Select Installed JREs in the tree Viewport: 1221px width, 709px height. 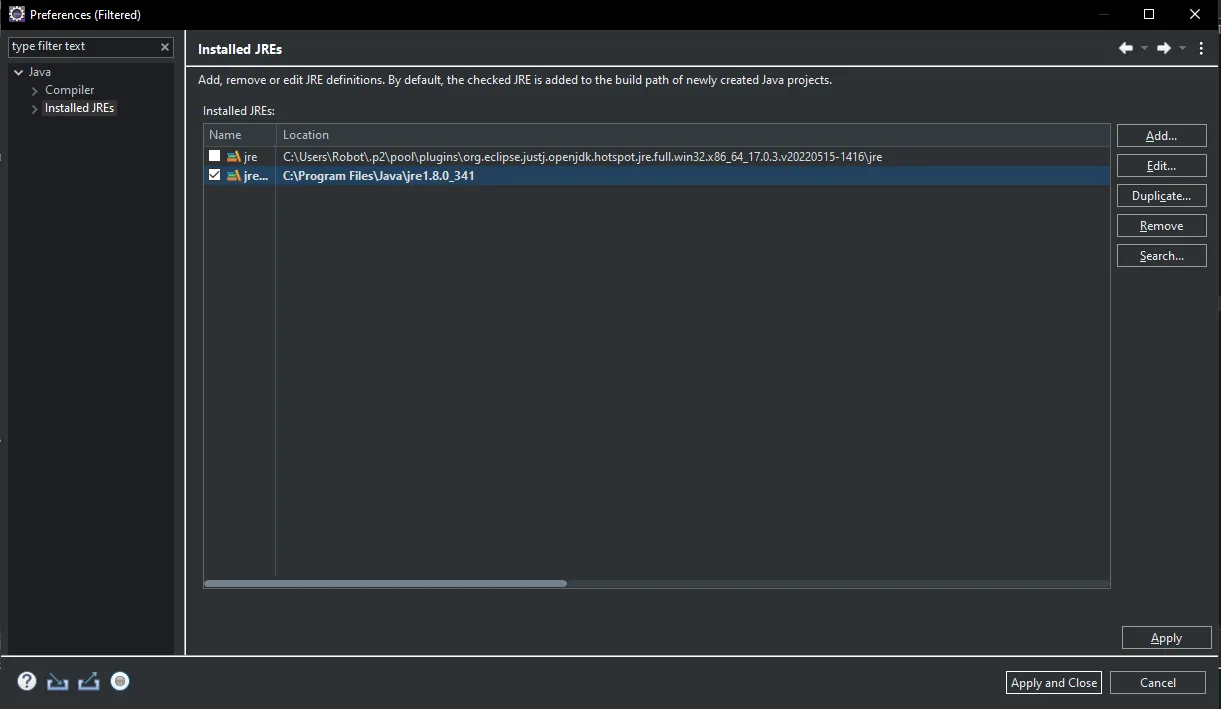tap(80, 108)
